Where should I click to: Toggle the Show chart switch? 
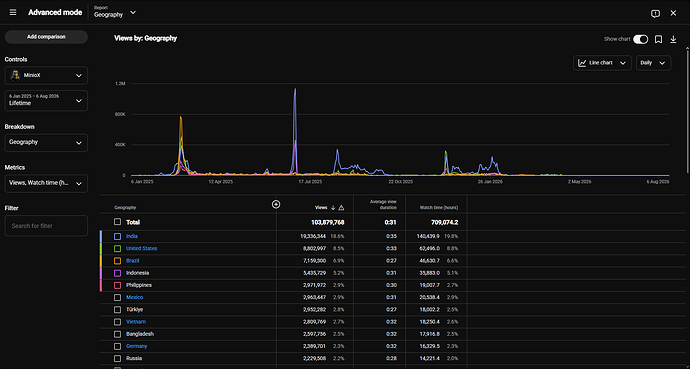pos(640,39)
